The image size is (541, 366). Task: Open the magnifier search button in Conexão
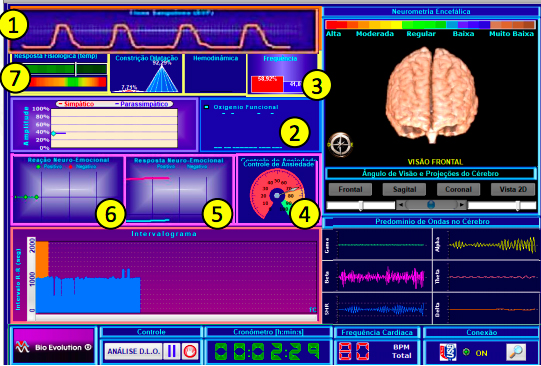point(516,352)
